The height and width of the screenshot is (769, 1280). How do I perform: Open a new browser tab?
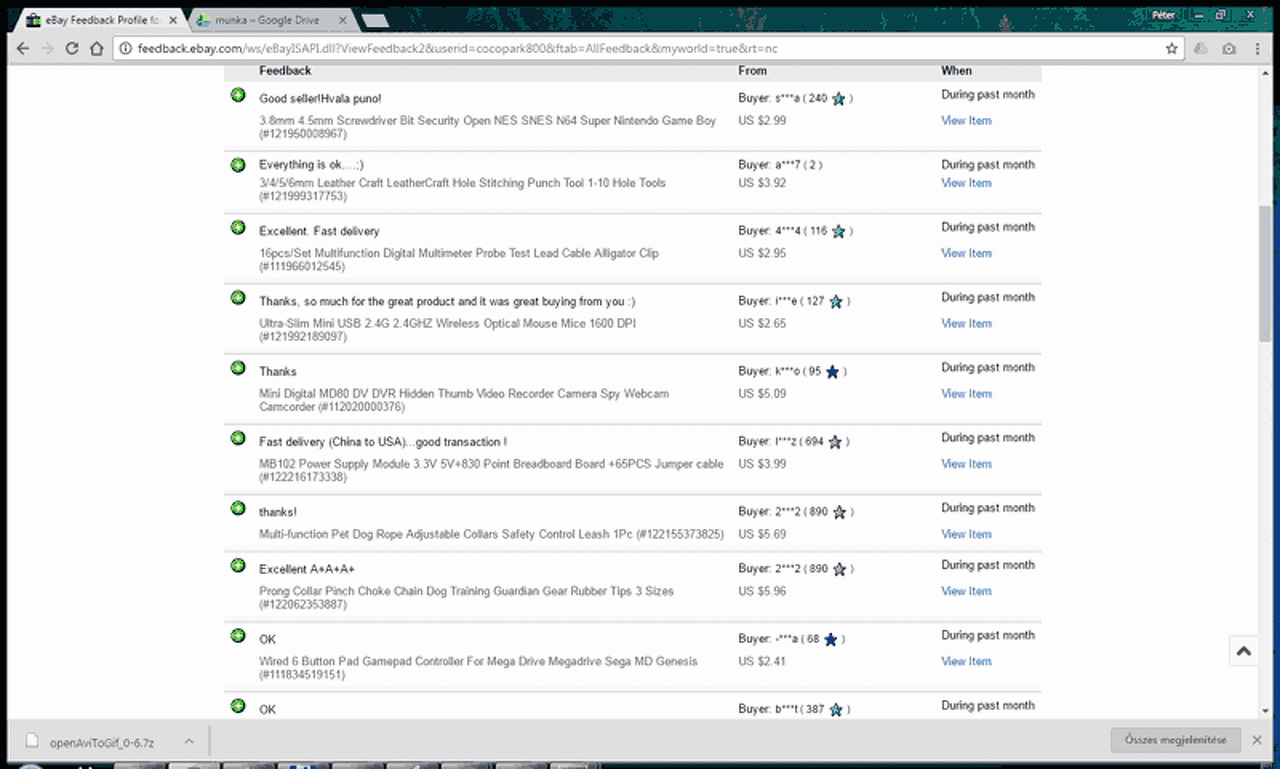(376, 20)
